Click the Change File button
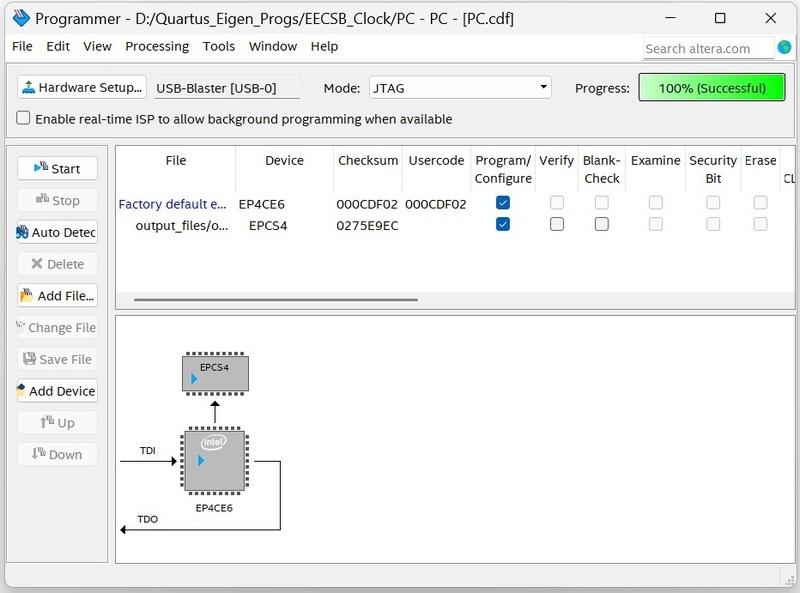The height and width of the screenshot is (593, 800). pyautogui.click(x=57, y=327)
